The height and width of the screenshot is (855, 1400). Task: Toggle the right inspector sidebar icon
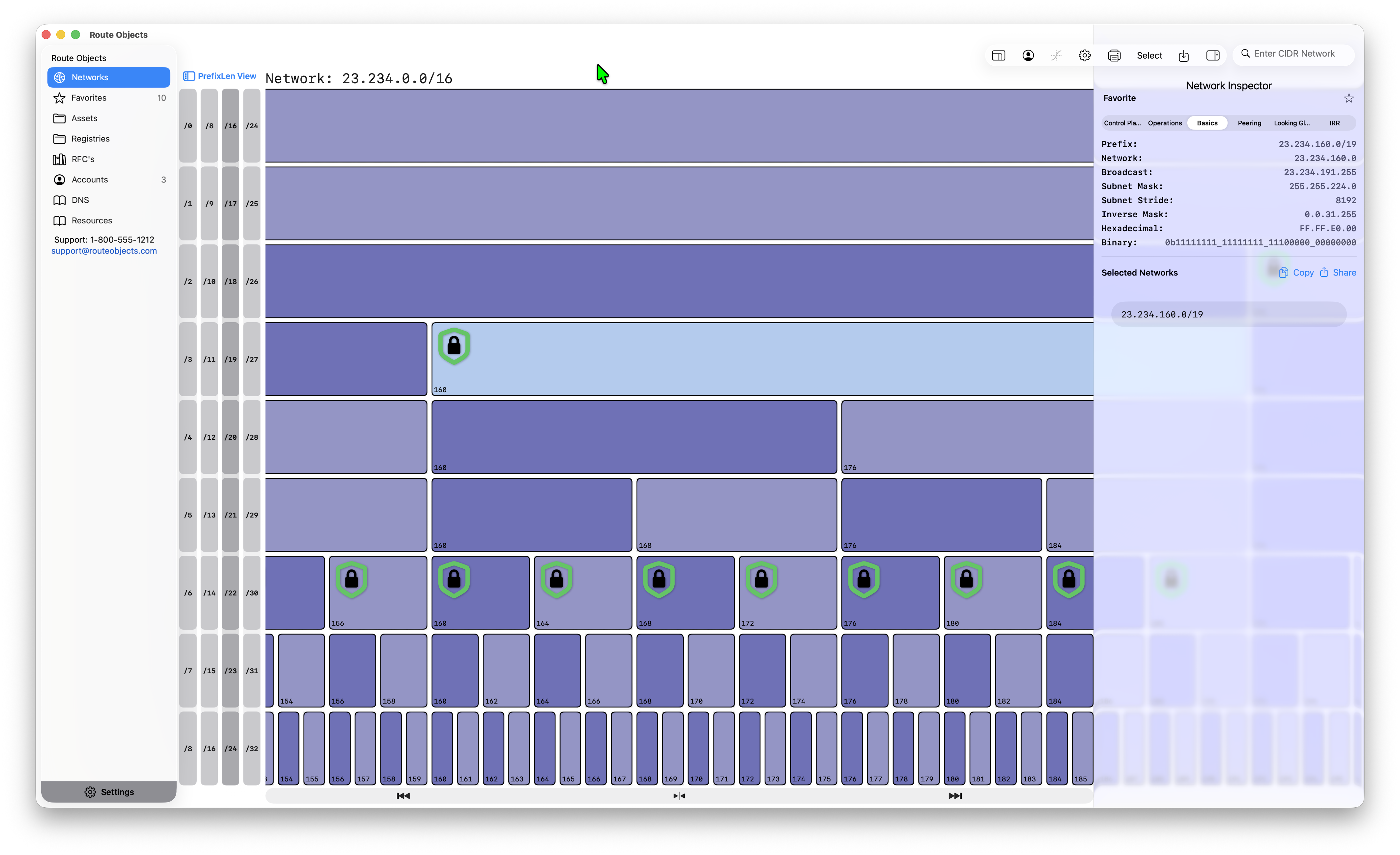point(1213,55)
